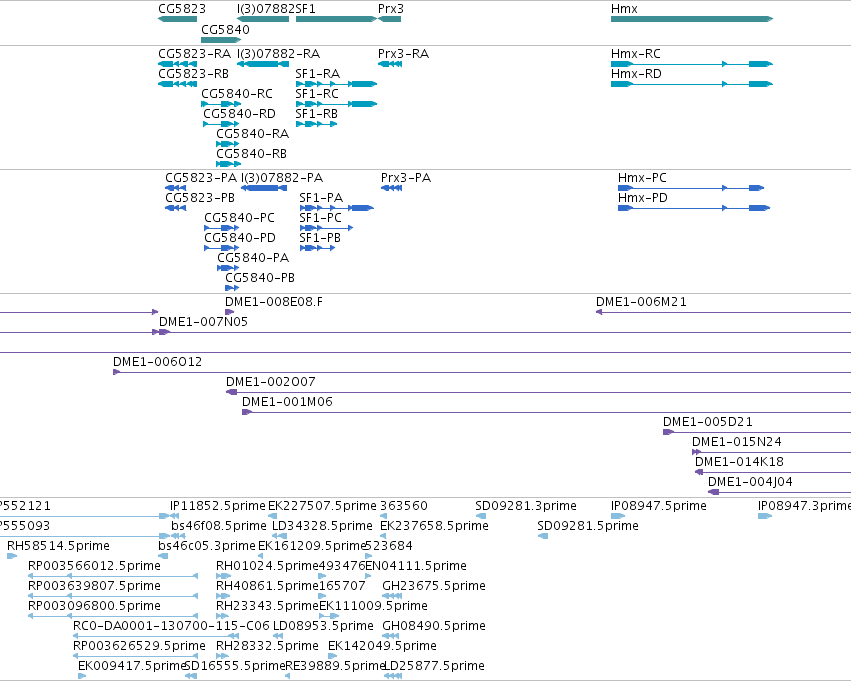Open the LD25877.5prime EST
The height and width of the screenshot is (681, 851).
click(393, 676)
